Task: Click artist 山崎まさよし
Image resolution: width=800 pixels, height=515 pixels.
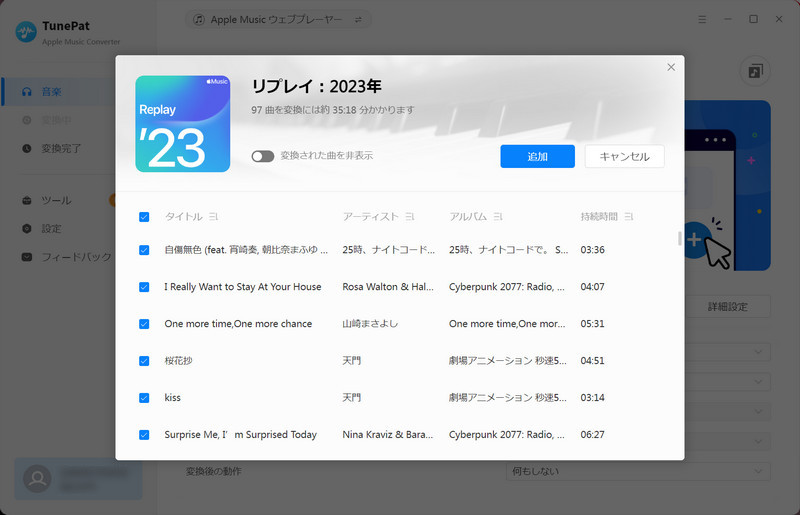Action: pyautogui.click(x=370, y=324)
